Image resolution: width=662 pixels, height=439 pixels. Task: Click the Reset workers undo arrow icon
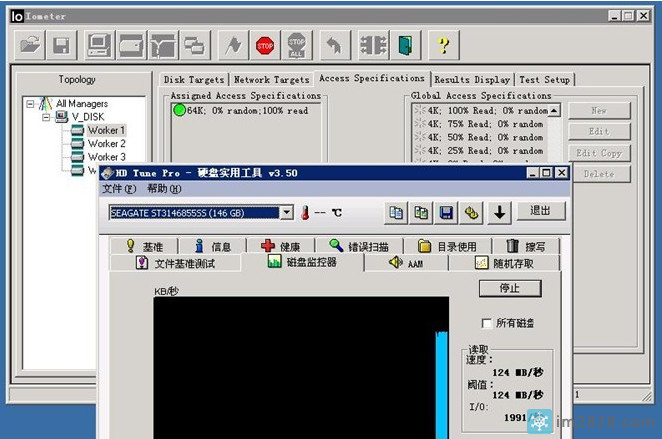pos(334,45)
